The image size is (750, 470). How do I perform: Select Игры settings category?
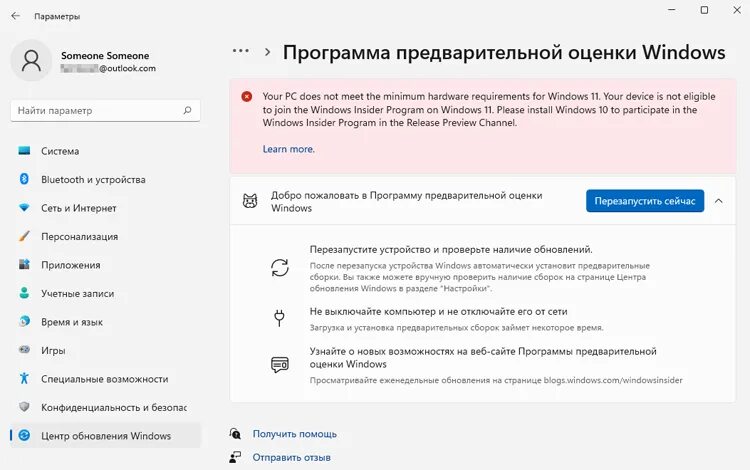pyautogui.click(x=106, y=350)
